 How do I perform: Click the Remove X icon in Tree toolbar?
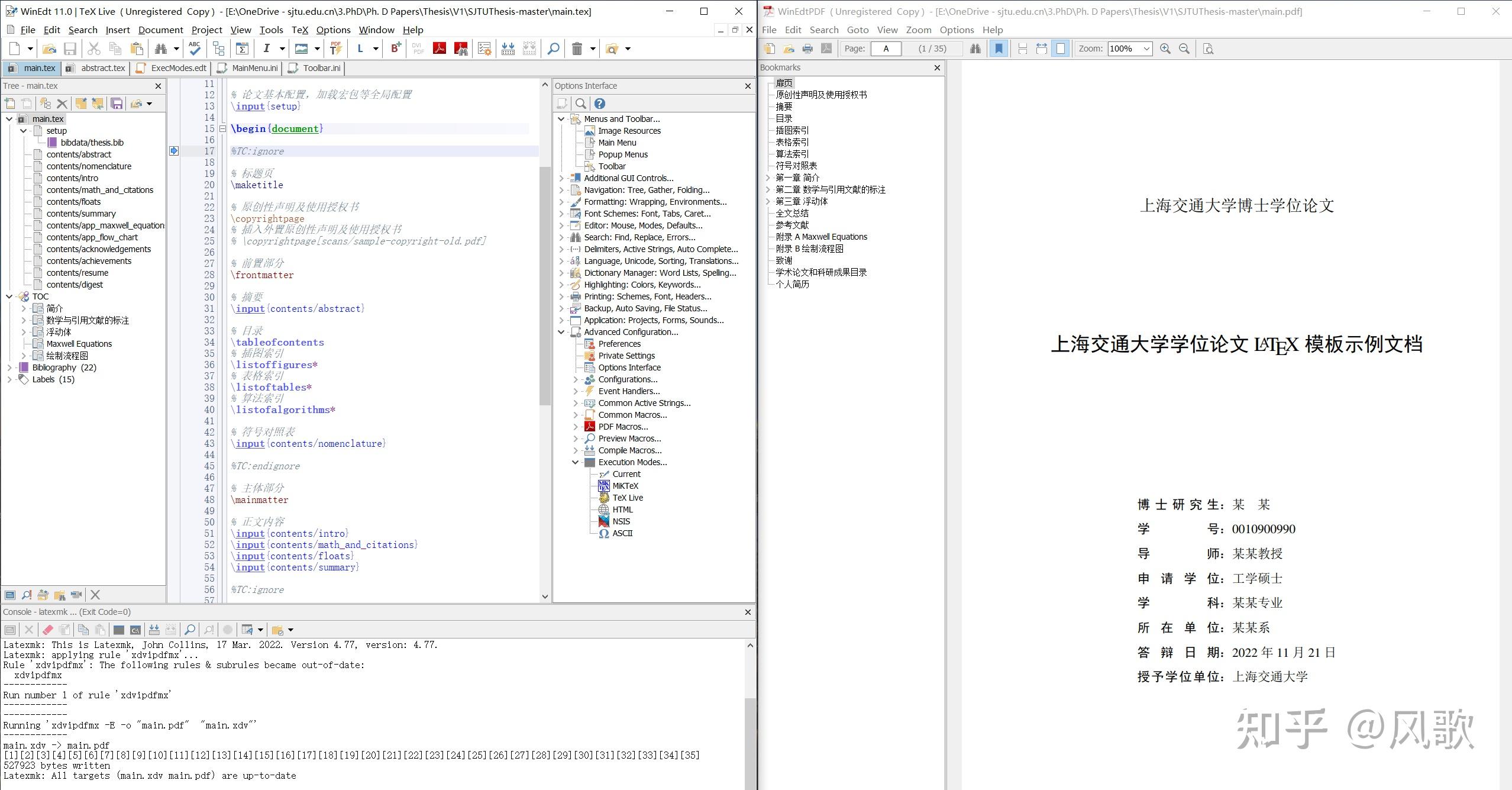tap(62, 104)
